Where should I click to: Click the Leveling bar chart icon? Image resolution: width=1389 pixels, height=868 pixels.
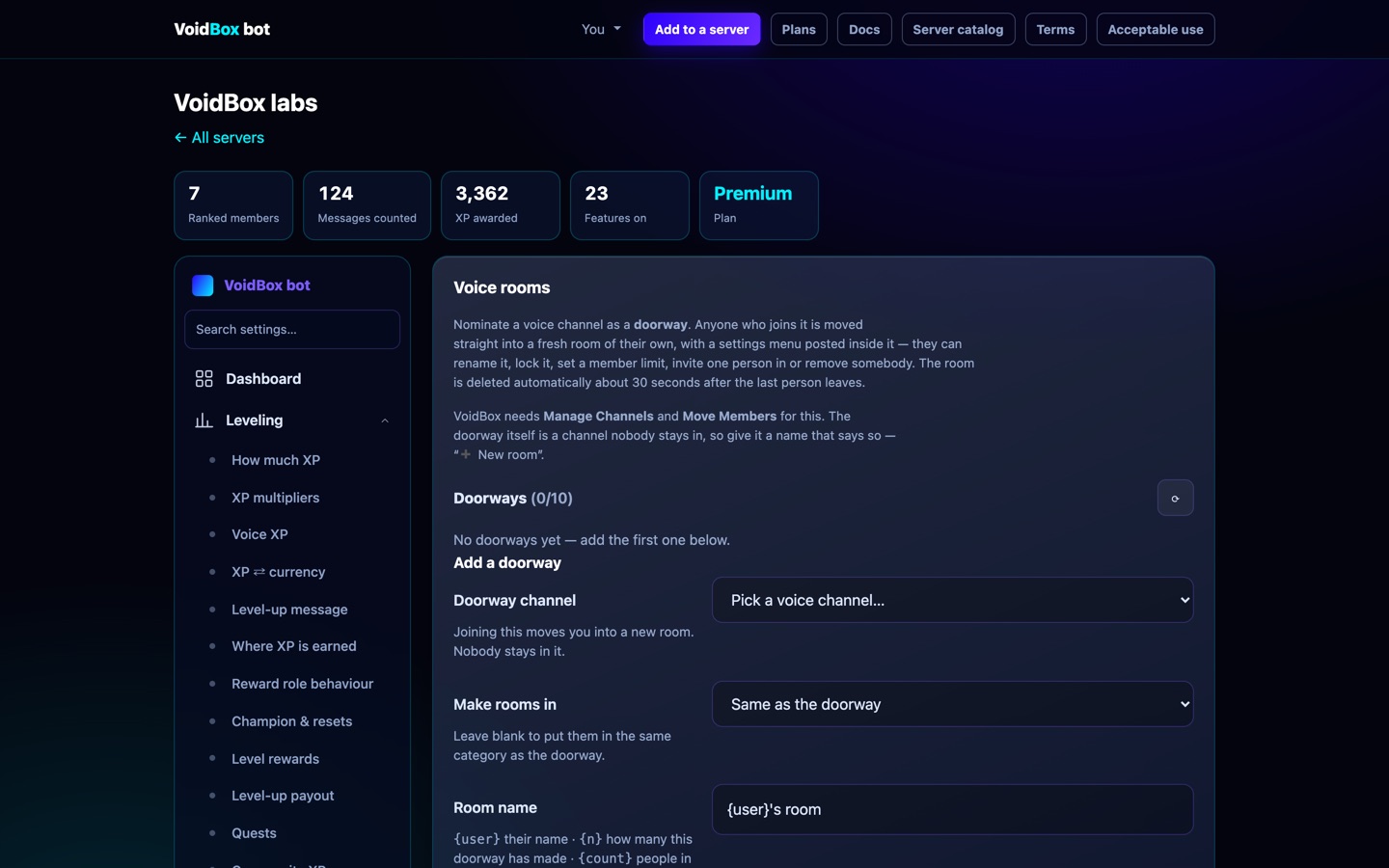point(204,420)
